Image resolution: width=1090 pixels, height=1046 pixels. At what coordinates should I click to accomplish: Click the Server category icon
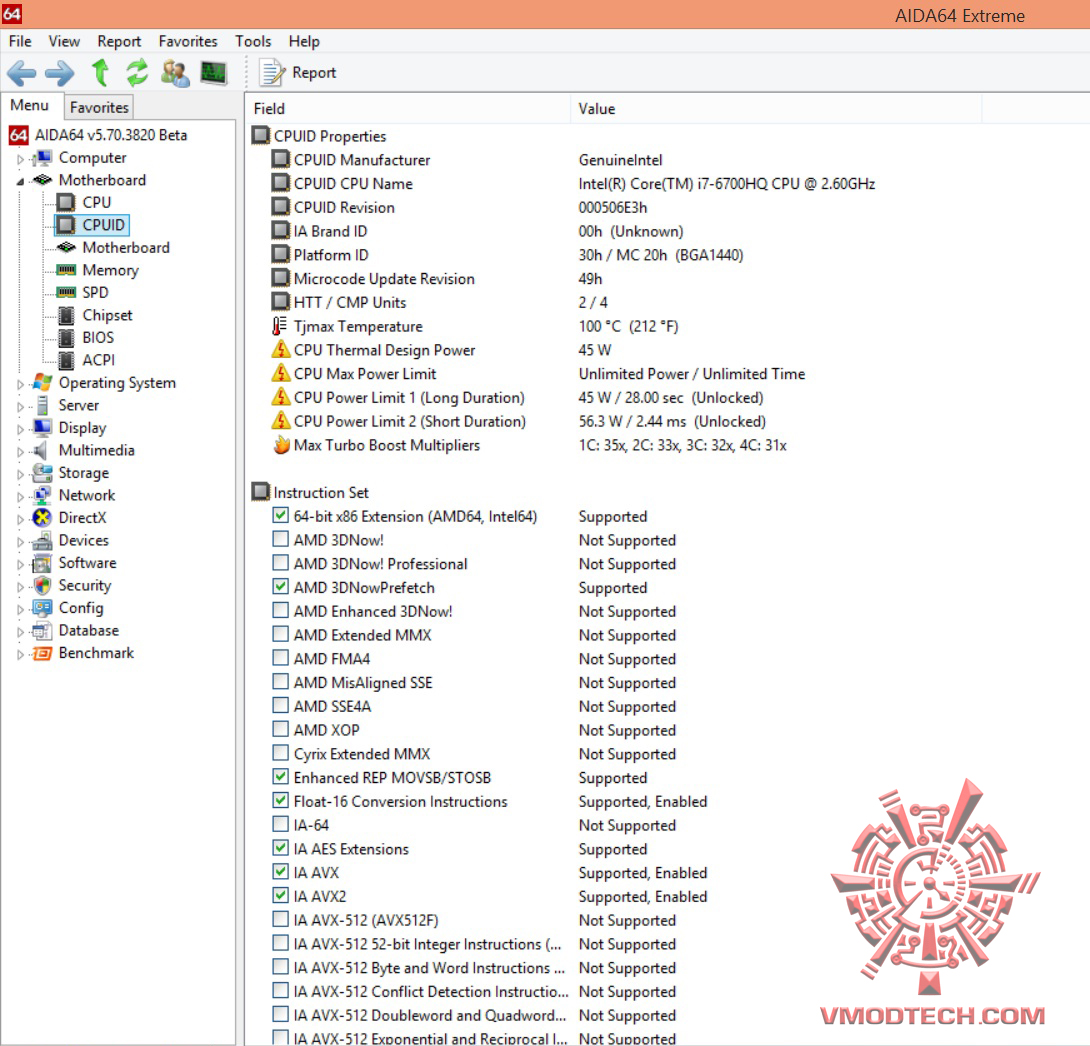point(42,405)
